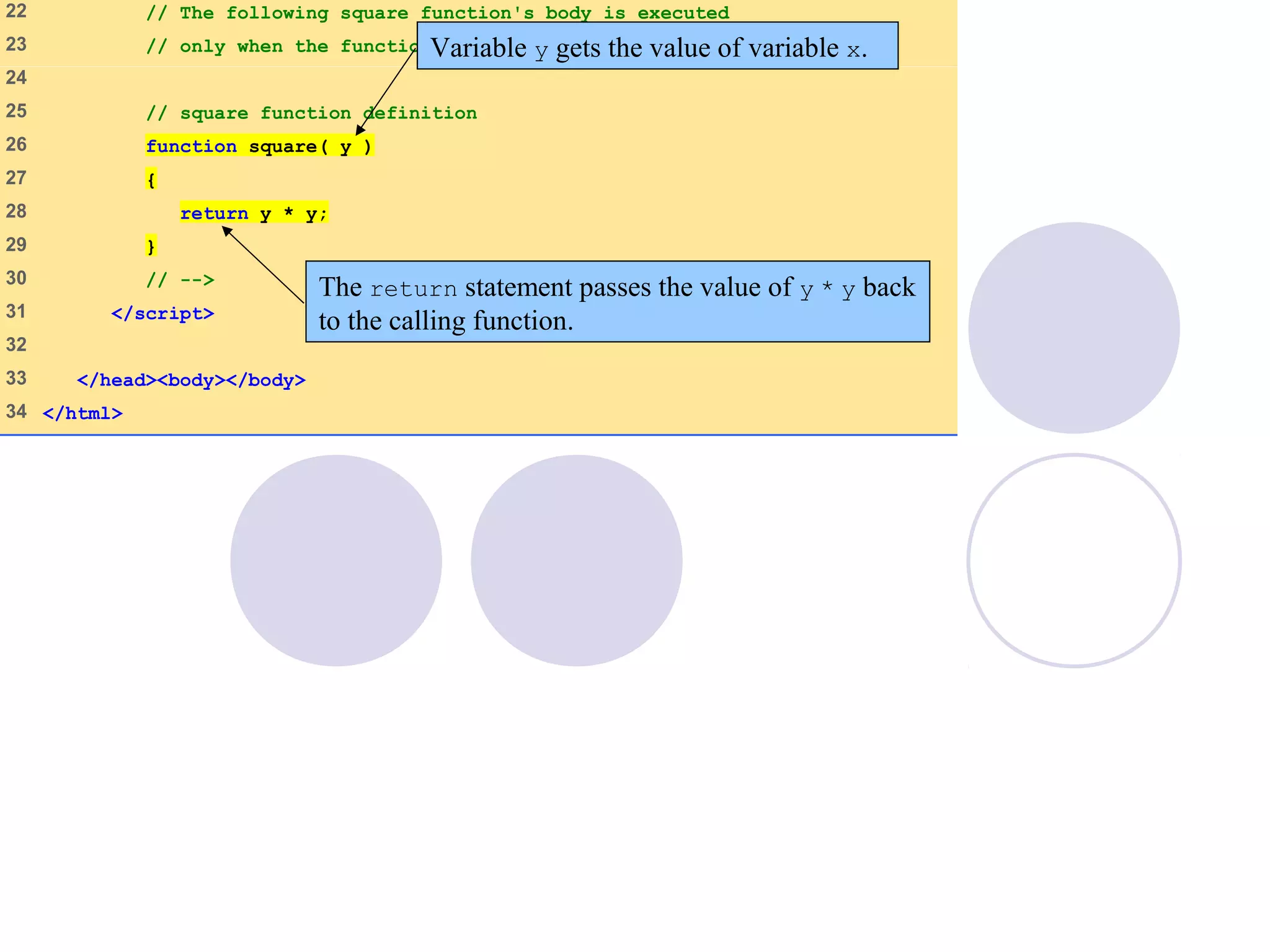1270x952 pixels.
Task: Click the filled lavender circle beside the return callout
Action: click(1074, 328)
